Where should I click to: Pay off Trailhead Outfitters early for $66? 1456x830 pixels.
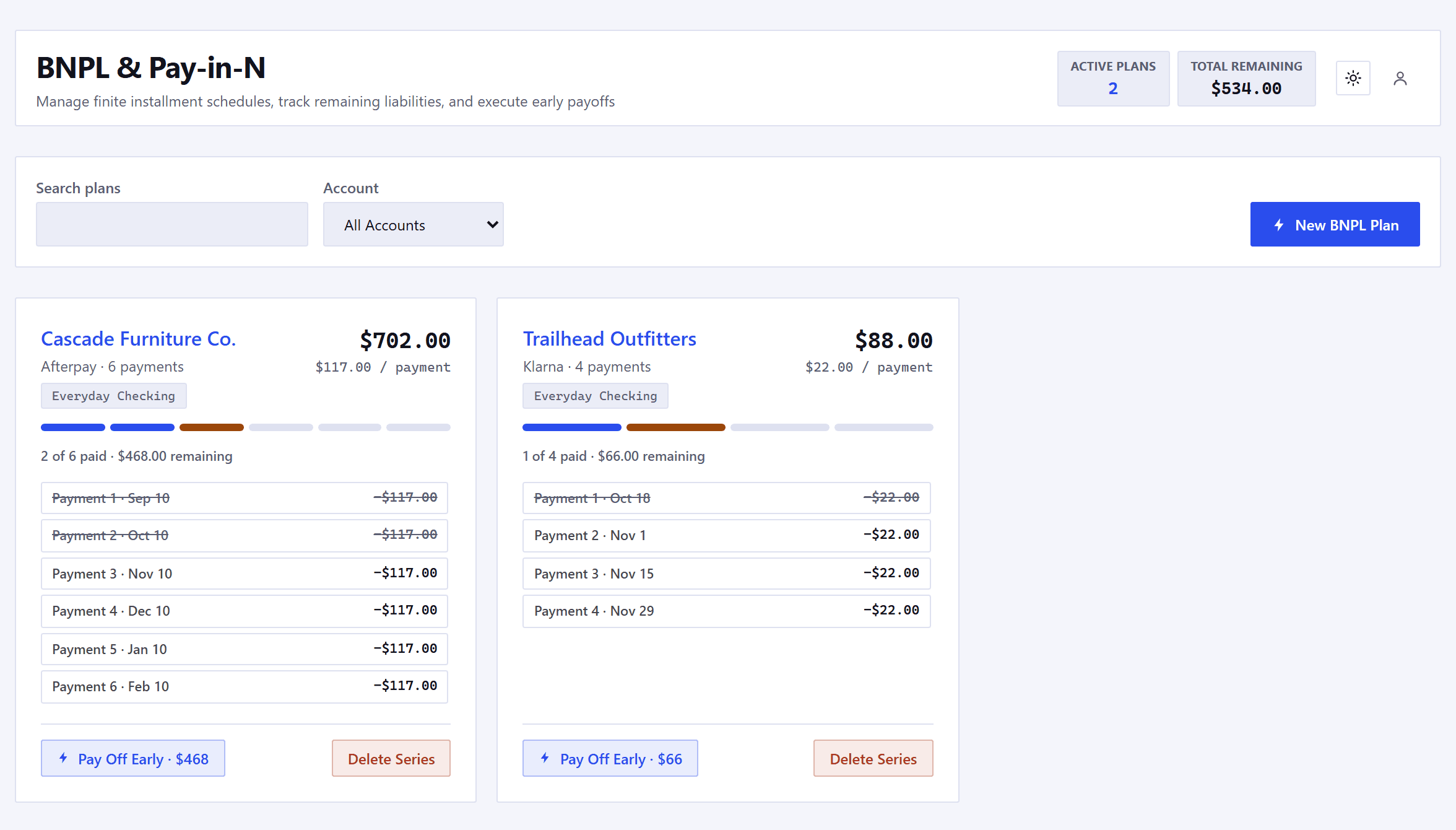click(610, 758)
